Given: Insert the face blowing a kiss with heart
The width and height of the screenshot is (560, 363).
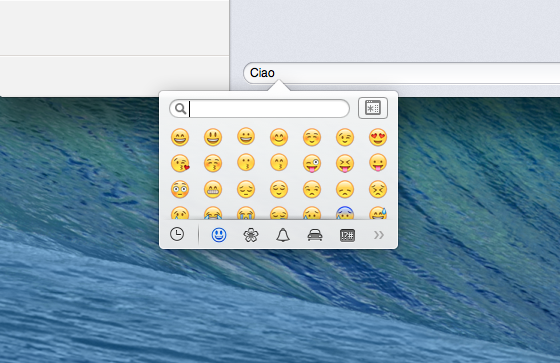Looking at the screenshot, I should (180, 163).
